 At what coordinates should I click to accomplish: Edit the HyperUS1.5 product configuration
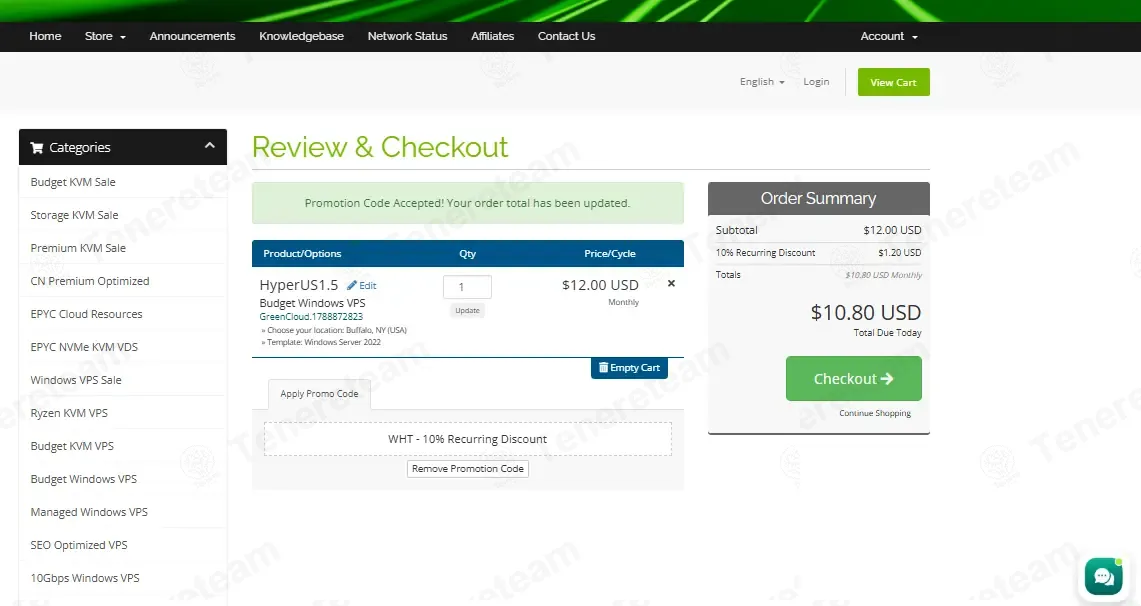[x=362, y=285]
